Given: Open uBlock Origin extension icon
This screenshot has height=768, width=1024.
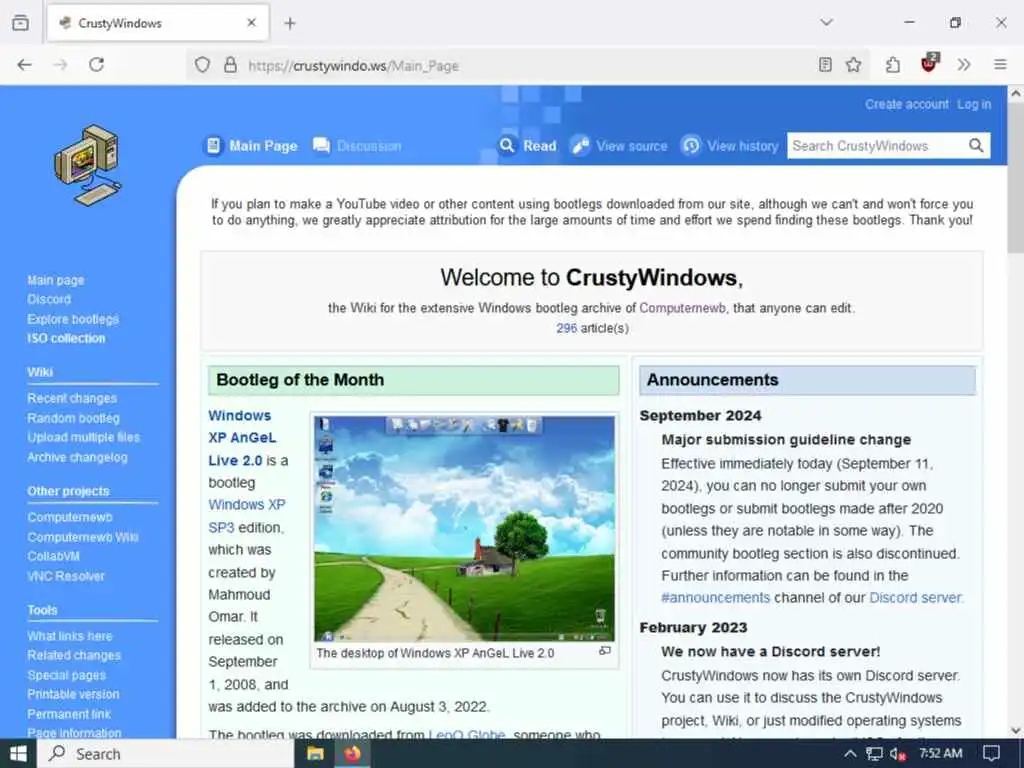Looking at the screenshot, I should coord(929,63).
